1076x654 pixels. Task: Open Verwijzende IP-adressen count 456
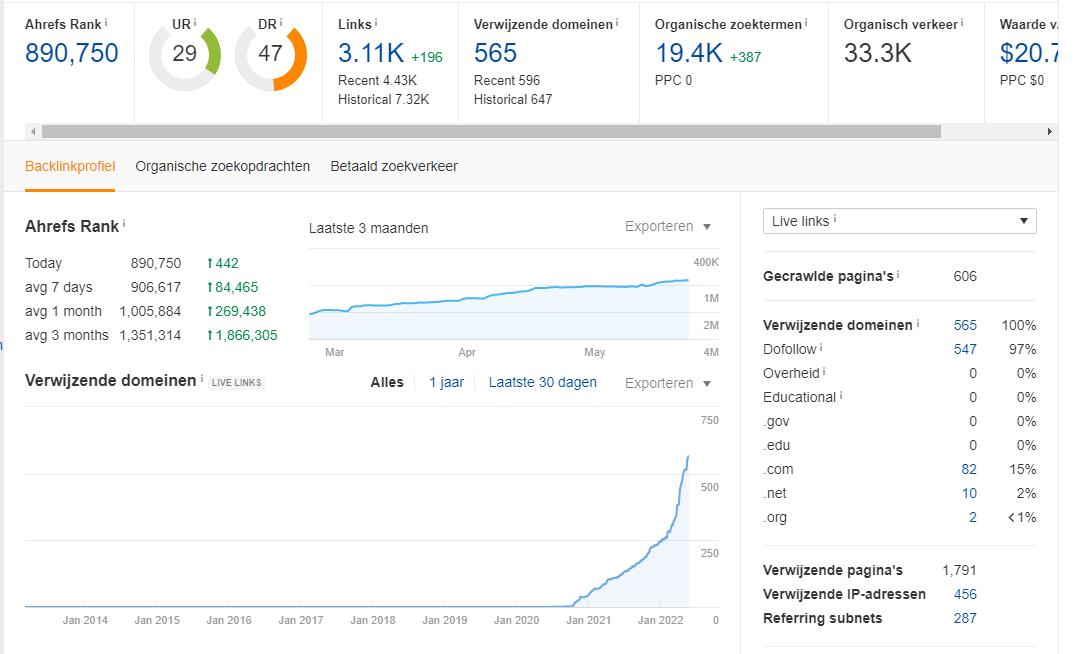coord(965,594)
